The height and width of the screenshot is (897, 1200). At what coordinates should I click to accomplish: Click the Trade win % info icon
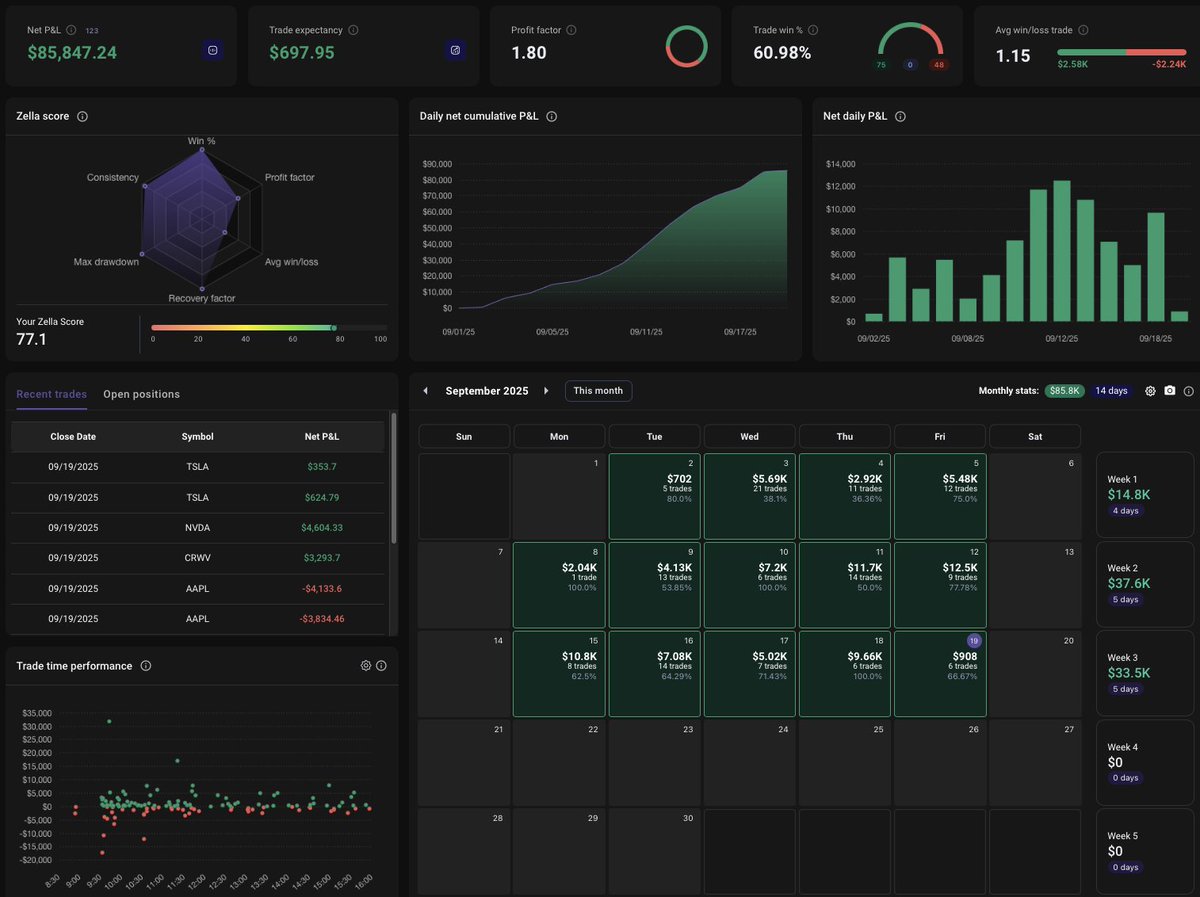(x=811, y=30)
